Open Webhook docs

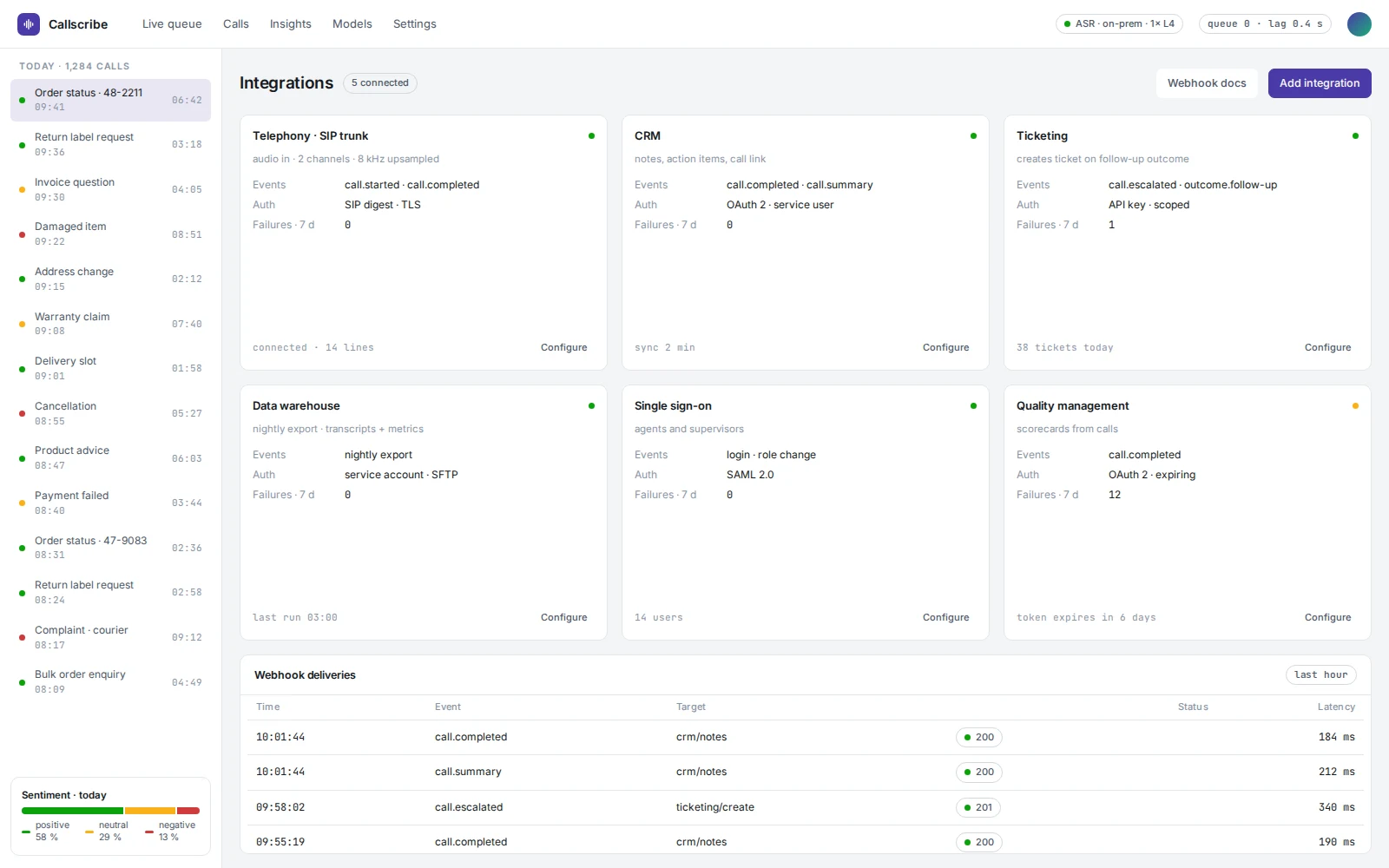[1207, 83]
